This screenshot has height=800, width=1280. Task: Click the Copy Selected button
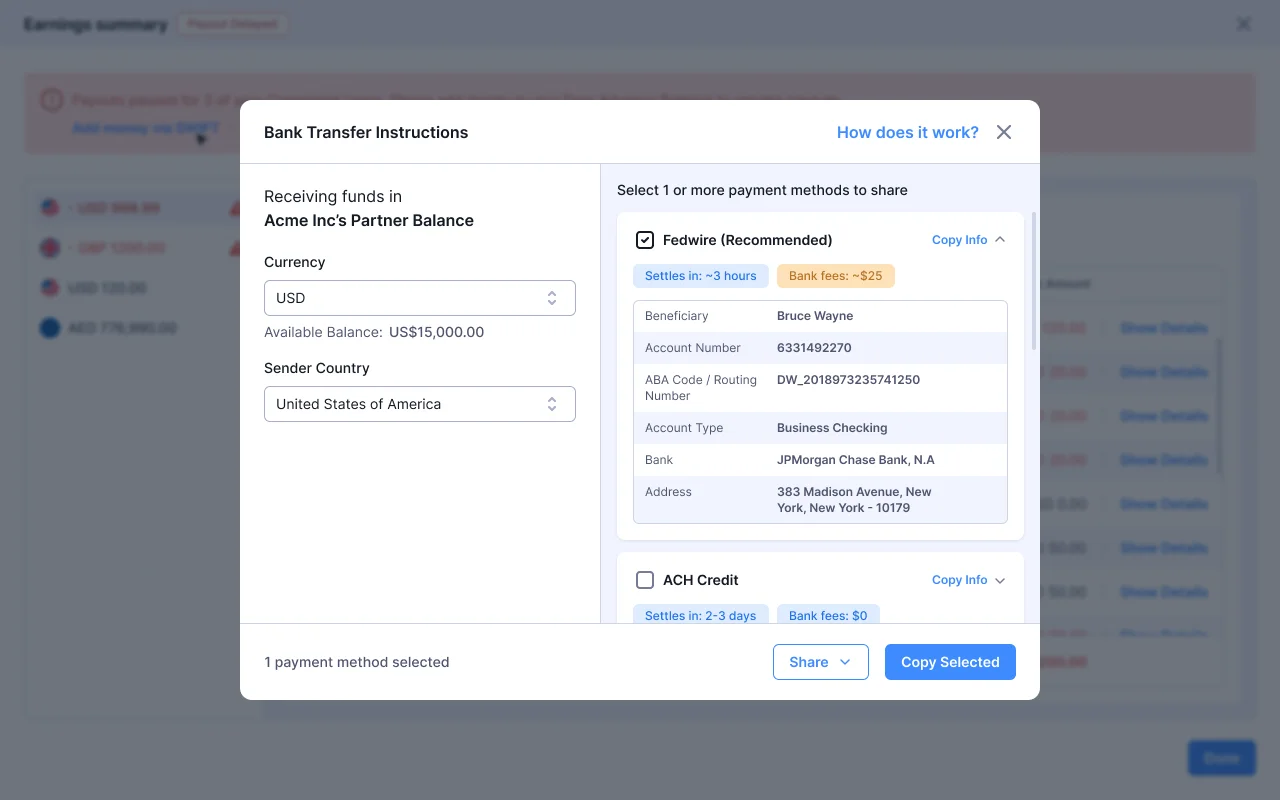(949, 661)
